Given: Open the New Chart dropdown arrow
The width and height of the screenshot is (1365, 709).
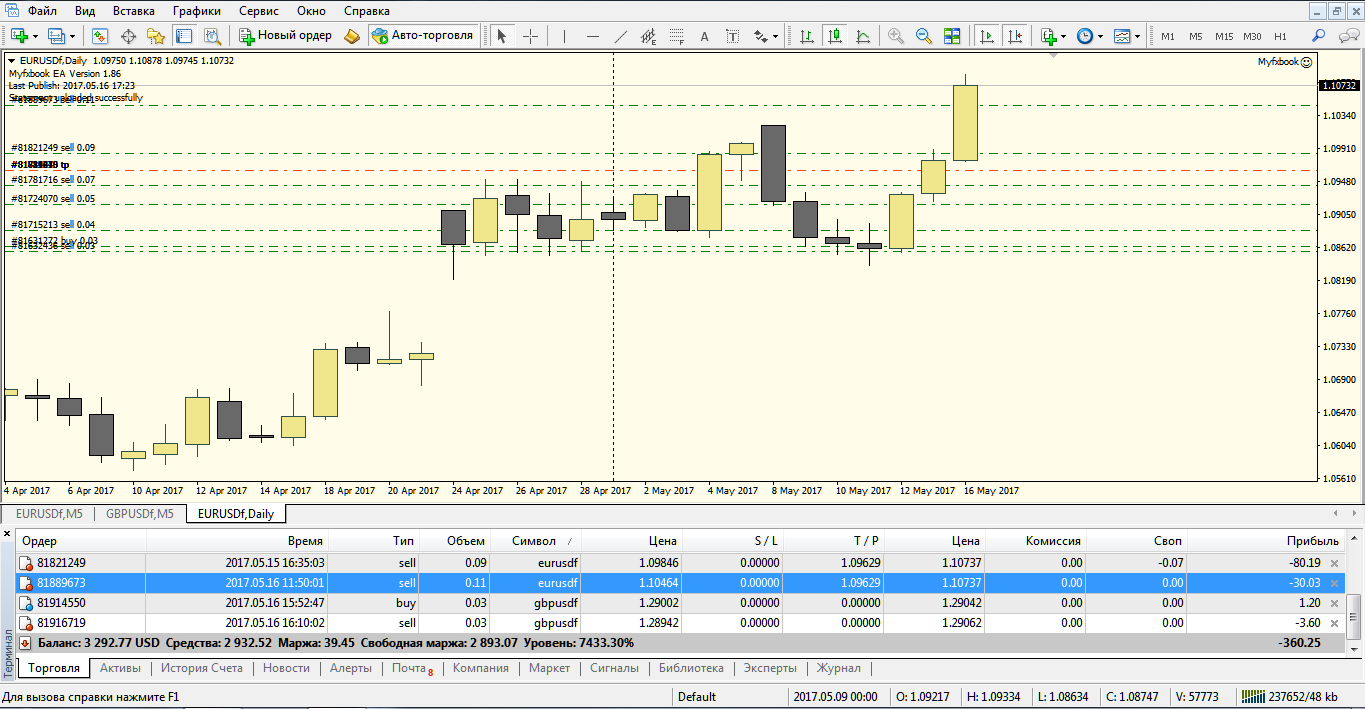Looking at the screenshot, I should (35, 36).
